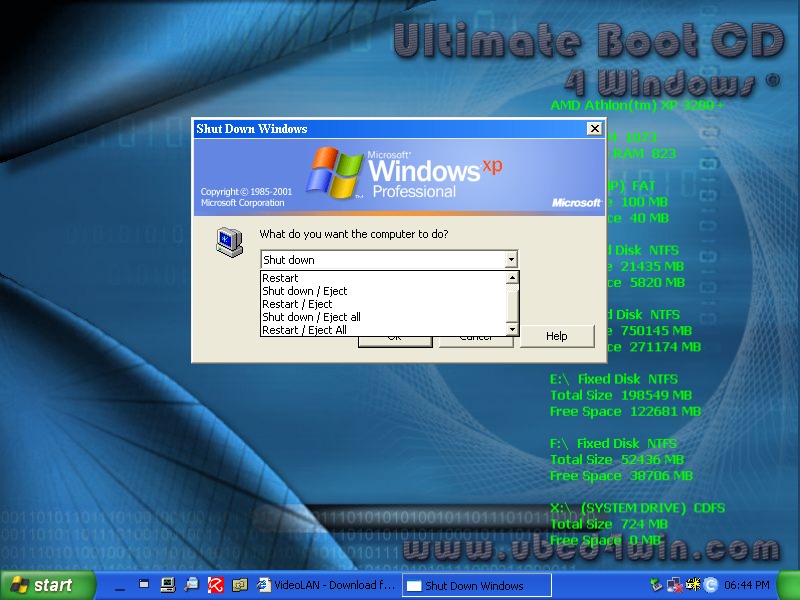The width and height of the screenshot is (800, 600).
Task: Click the safely remove hardware tray icon
Action: pyautogui.click(x=656, y=585)
